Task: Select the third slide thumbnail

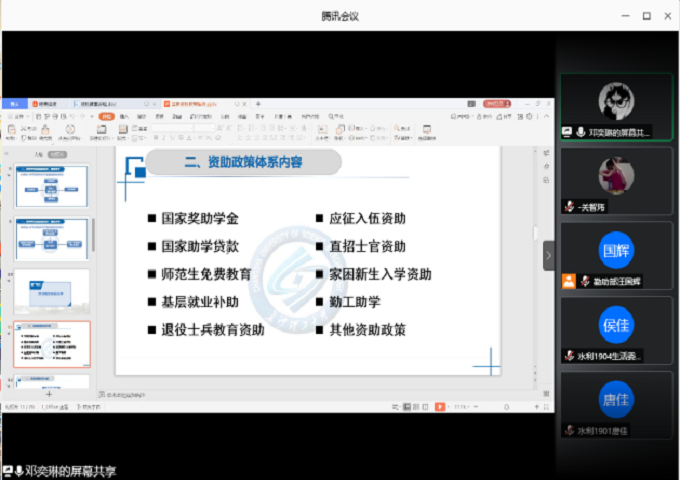Action: click(51, 290)
